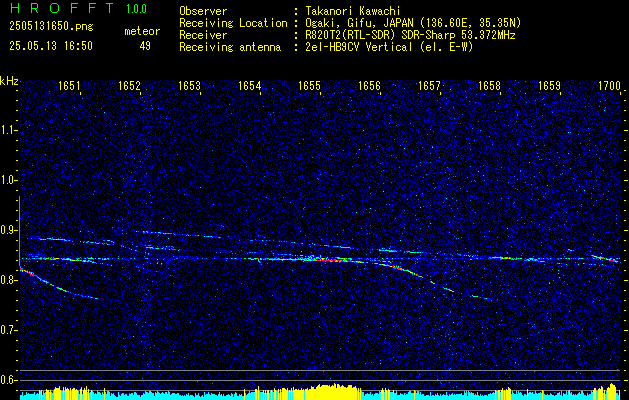Click the Receiver label
This screenshot has height=400, width=629.
(203, 35)
